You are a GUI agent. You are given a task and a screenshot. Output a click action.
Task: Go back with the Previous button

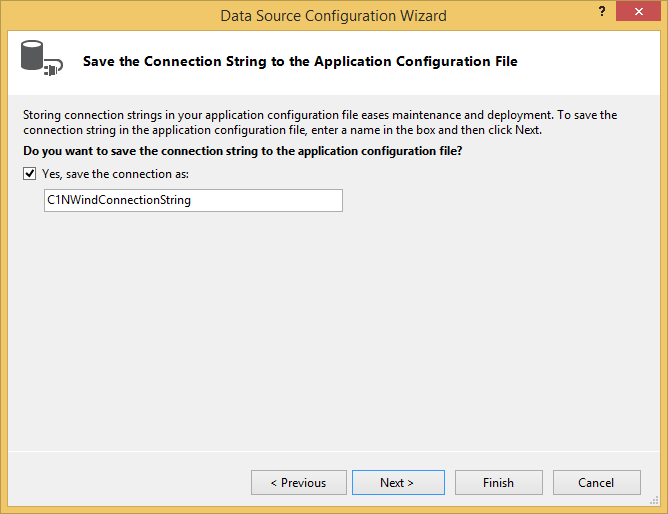pos(299,482)
